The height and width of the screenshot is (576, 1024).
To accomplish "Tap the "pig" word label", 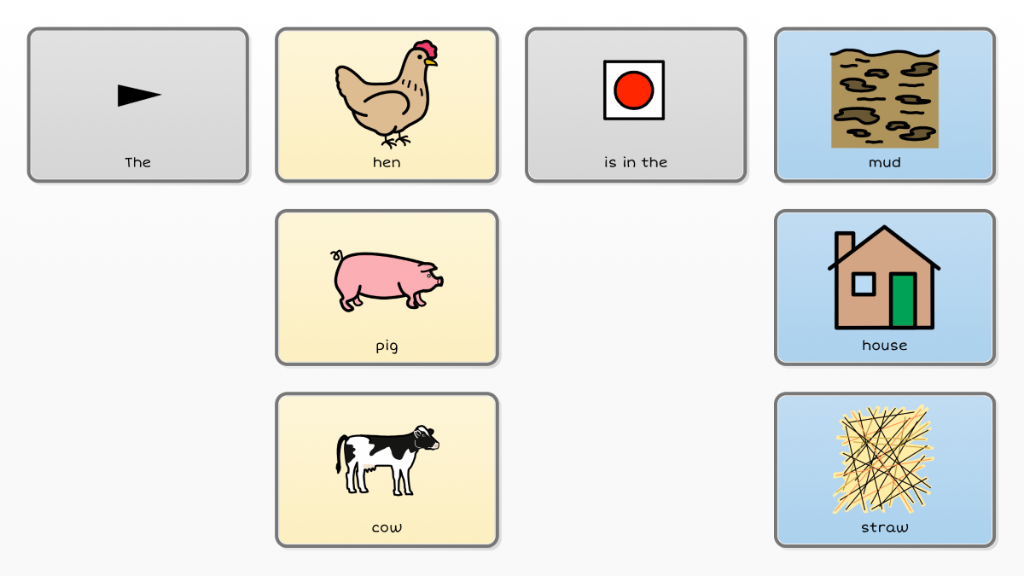I will pos(386,346).
